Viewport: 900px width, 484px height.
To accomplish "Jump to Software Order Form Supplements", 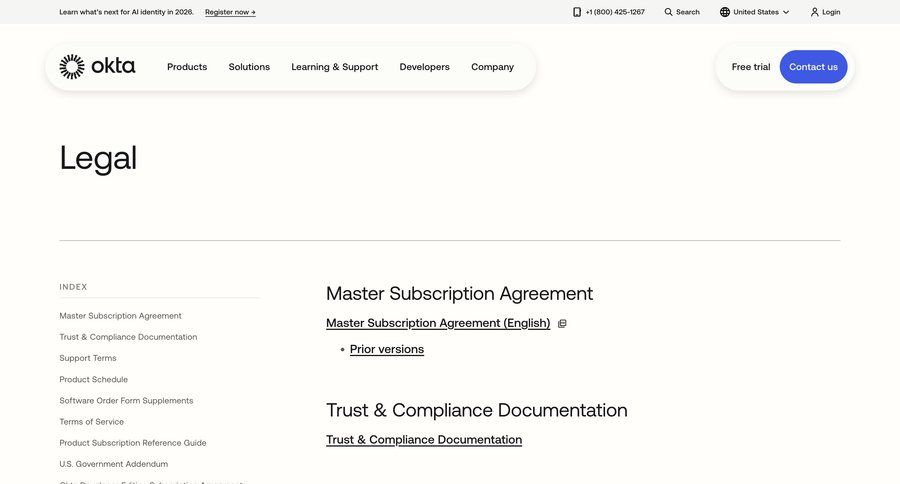I will [126, 401].
